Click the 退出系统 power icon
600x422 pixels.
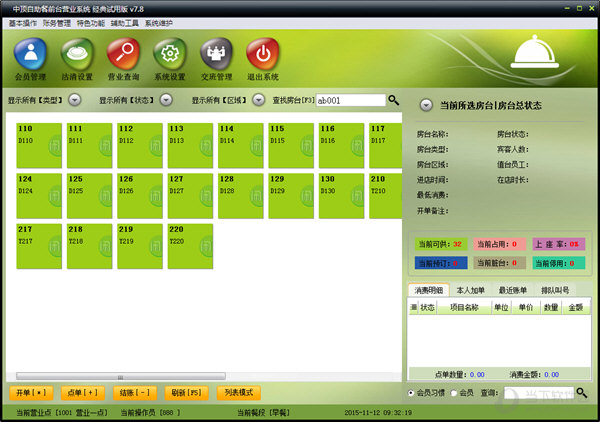pos(264,53)
